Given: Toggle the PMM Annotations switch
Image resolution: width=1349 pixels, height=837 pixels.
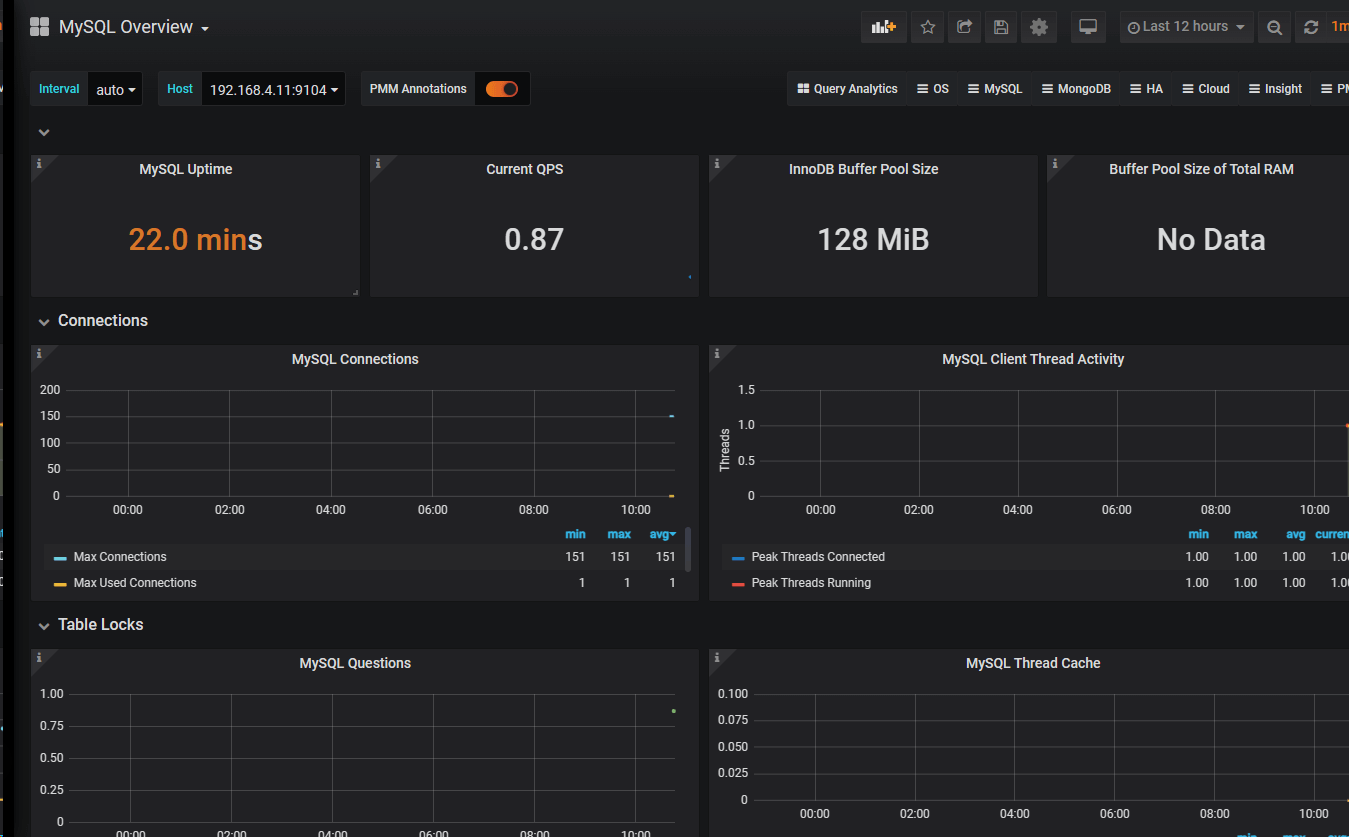Looking at the screenshot, I should [502, 89].
